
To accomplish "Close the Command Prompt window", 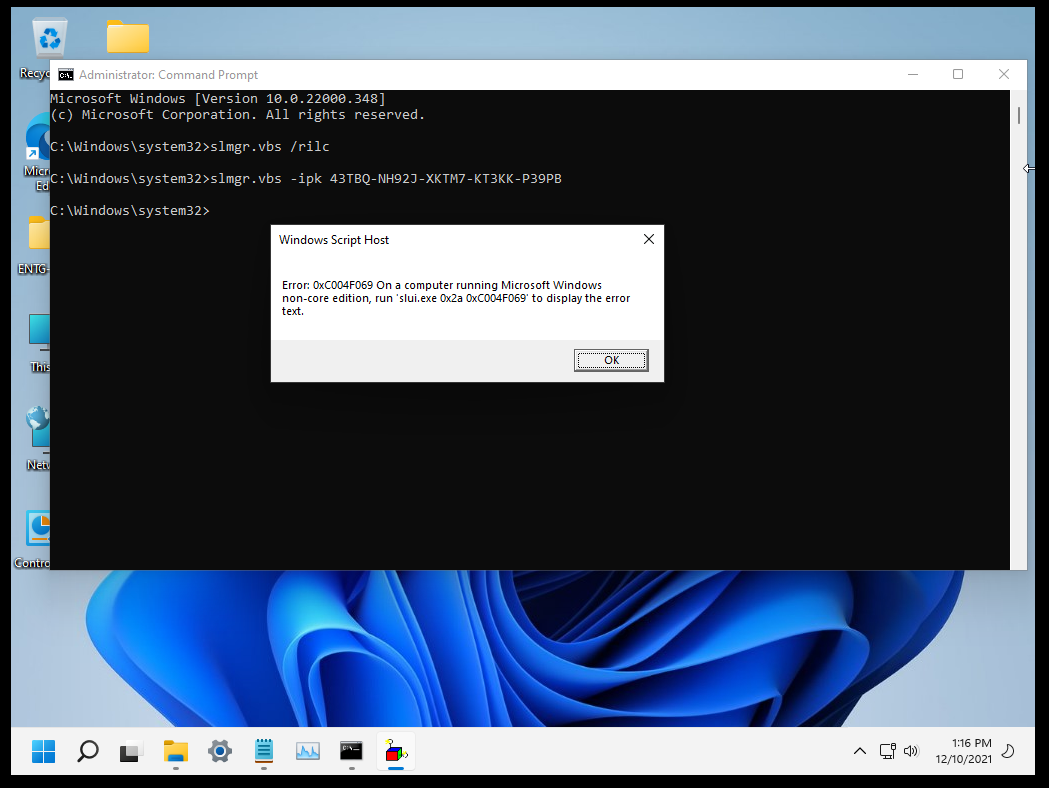I will coord(1004,74).
